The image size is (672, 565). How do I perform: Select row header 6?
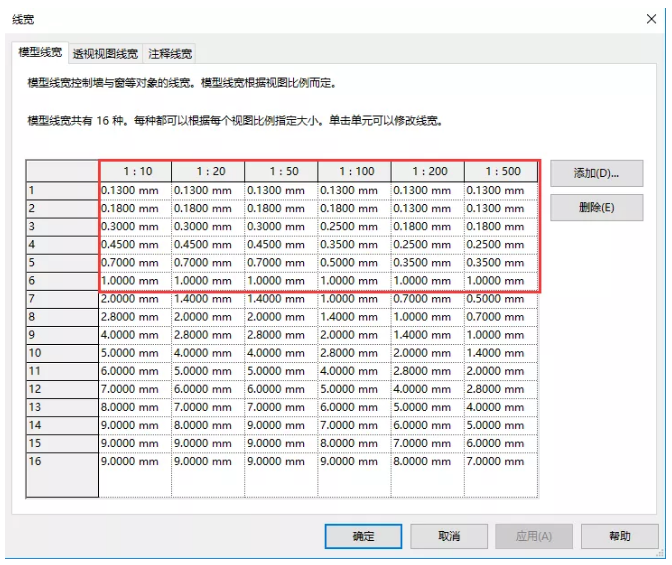pos(62,281)
